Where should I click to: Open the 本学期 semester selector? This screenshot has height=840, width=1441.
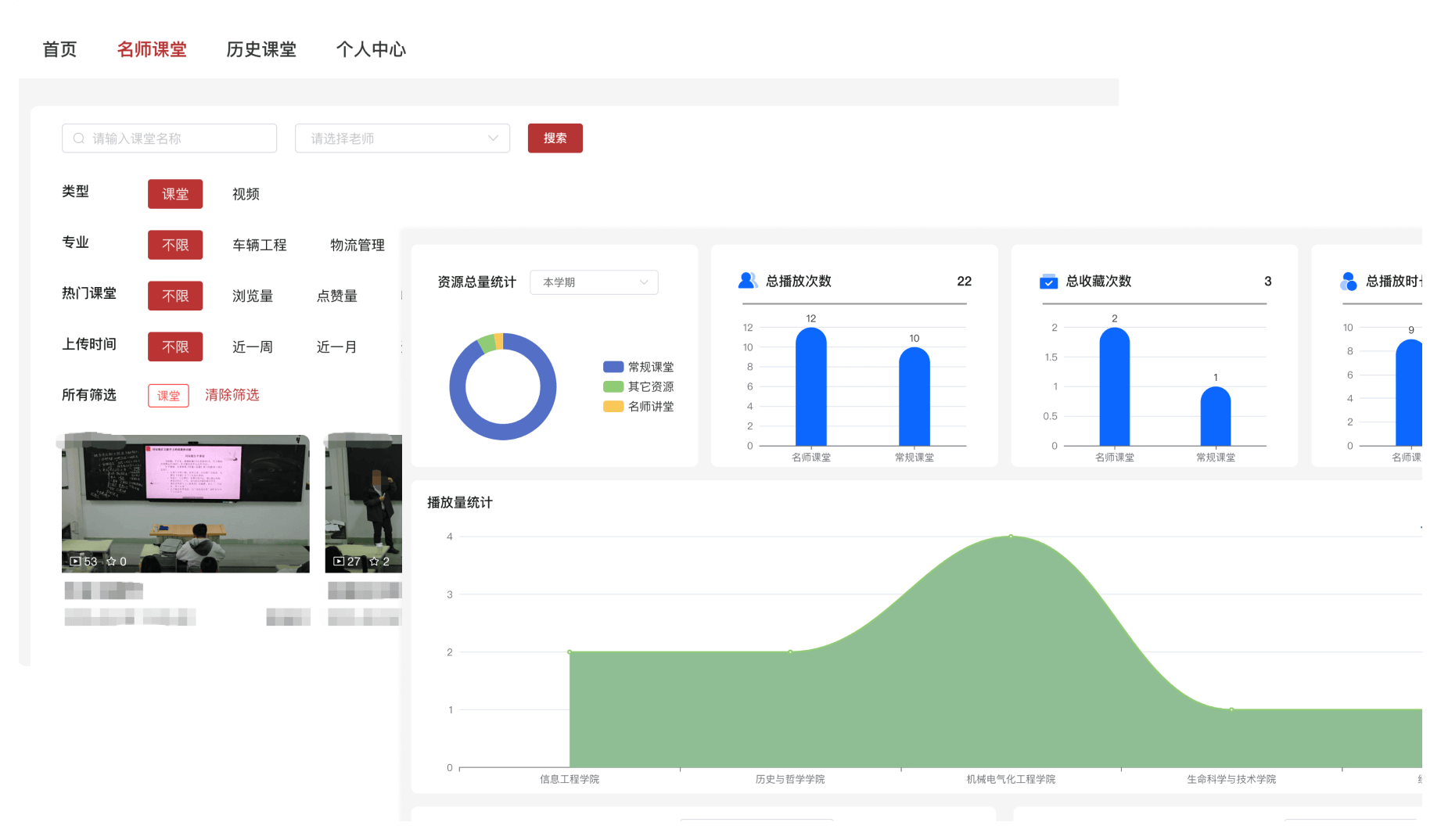593,282
